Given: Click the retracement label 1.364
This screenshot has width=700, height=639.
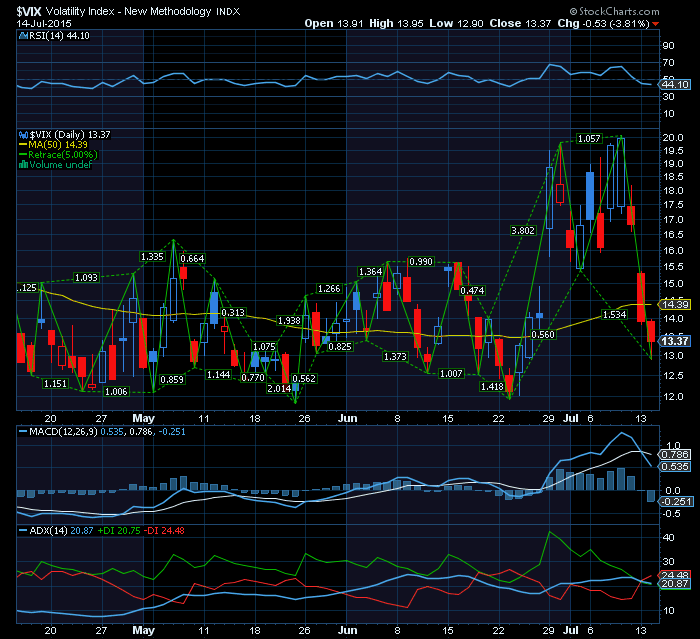Looking at the screenshot, I should point(371,271).
